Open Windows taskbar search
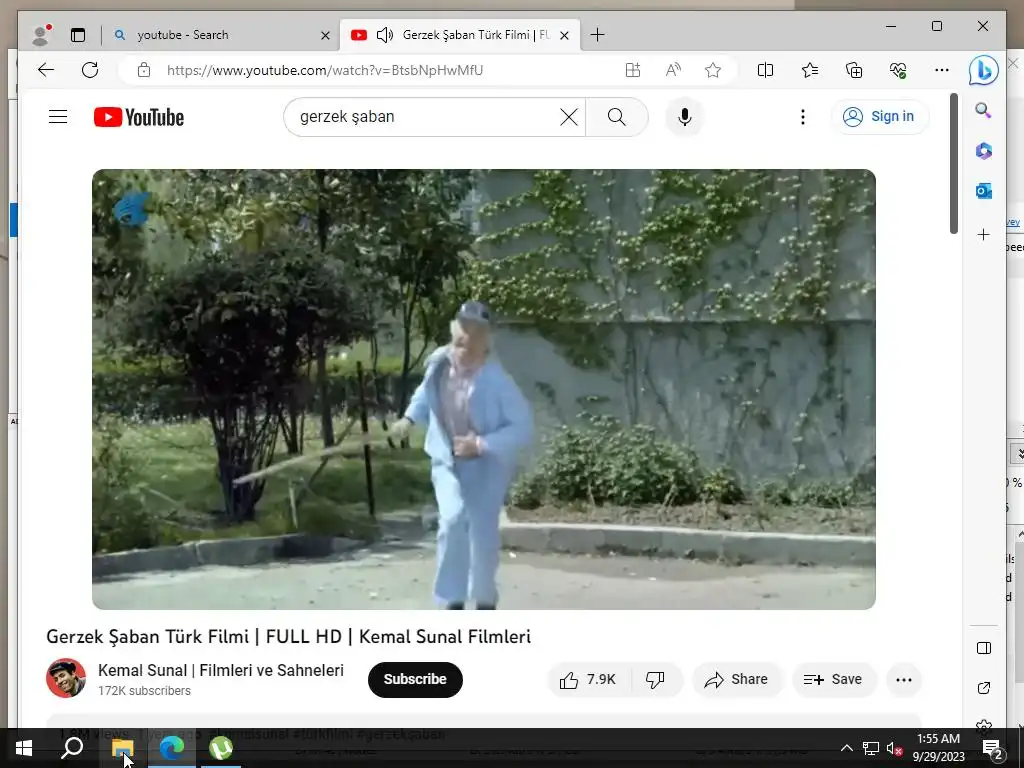The image size is (1024, 768). coord(72,748)
